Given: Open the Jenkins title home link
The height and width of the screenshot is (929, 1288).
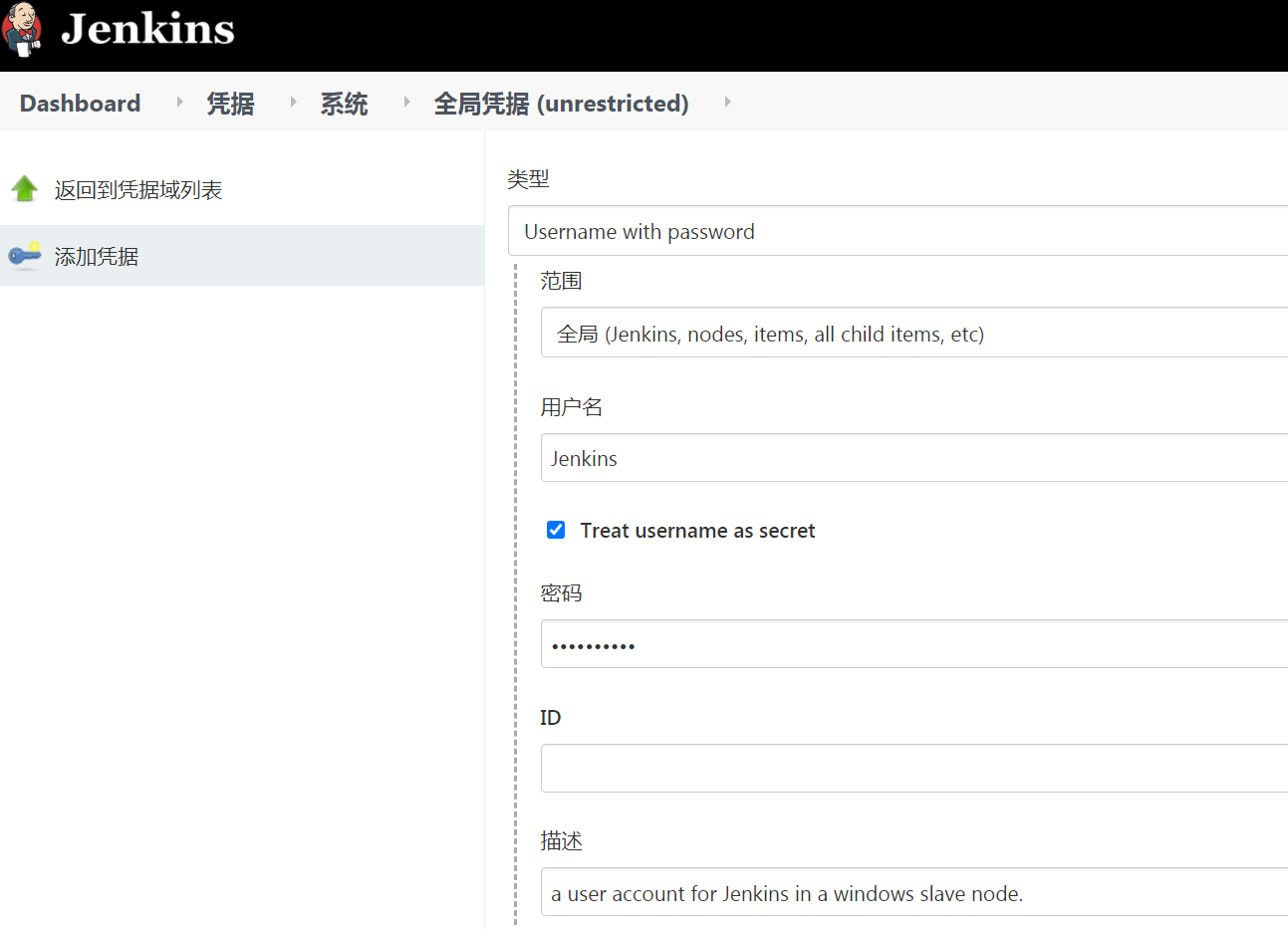Looking at the screenshot, I should 147,29.
